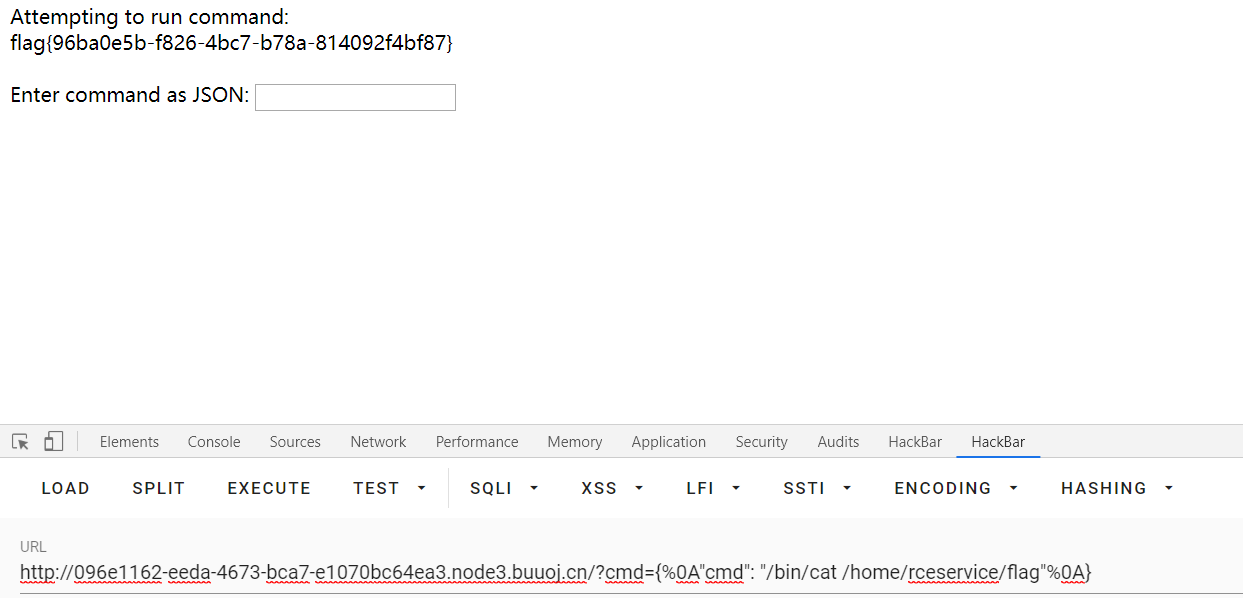Open the SQLI dropdown menu

504,488
